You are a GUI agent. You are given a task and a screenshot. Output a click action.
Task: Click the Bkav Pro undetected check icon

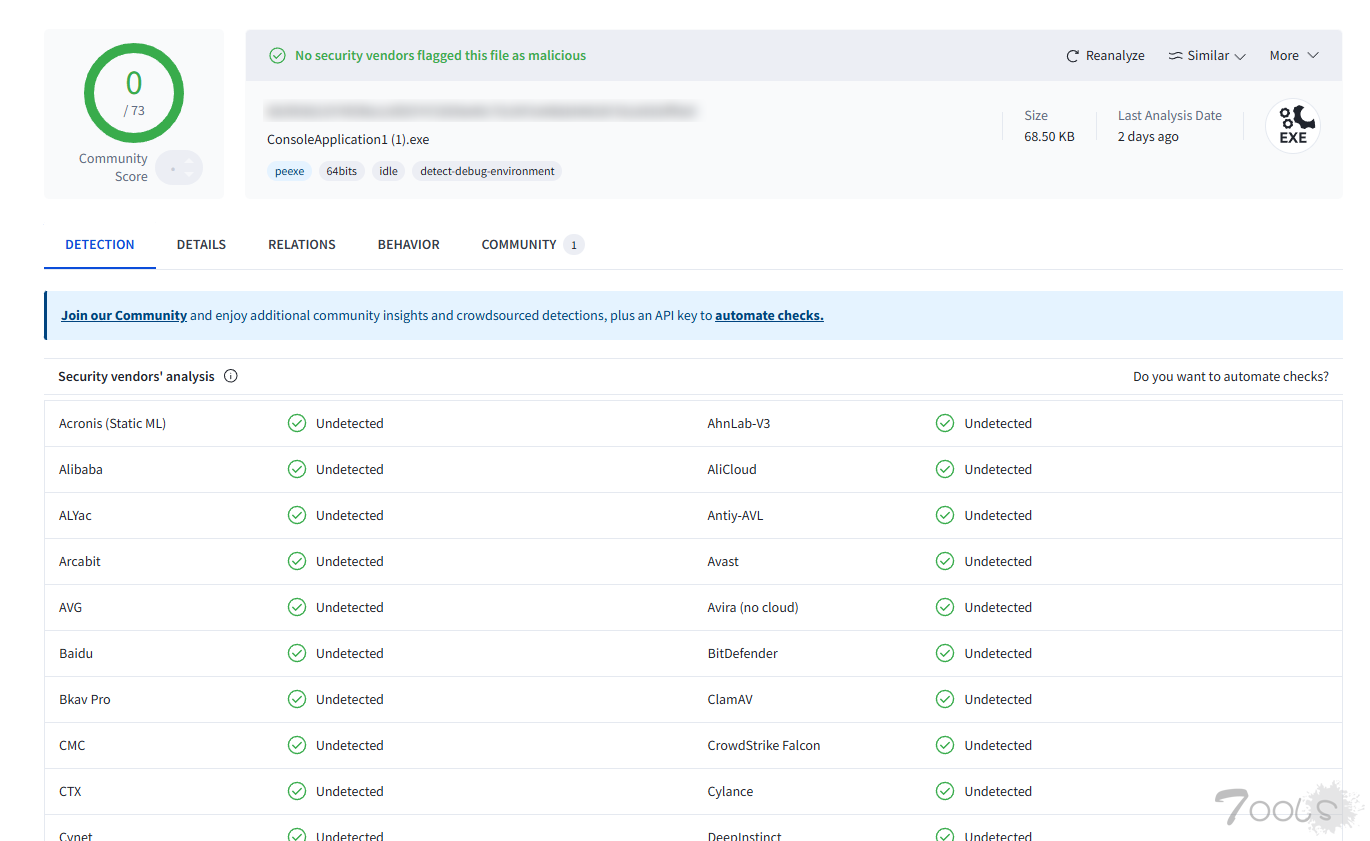coord(297,699)
